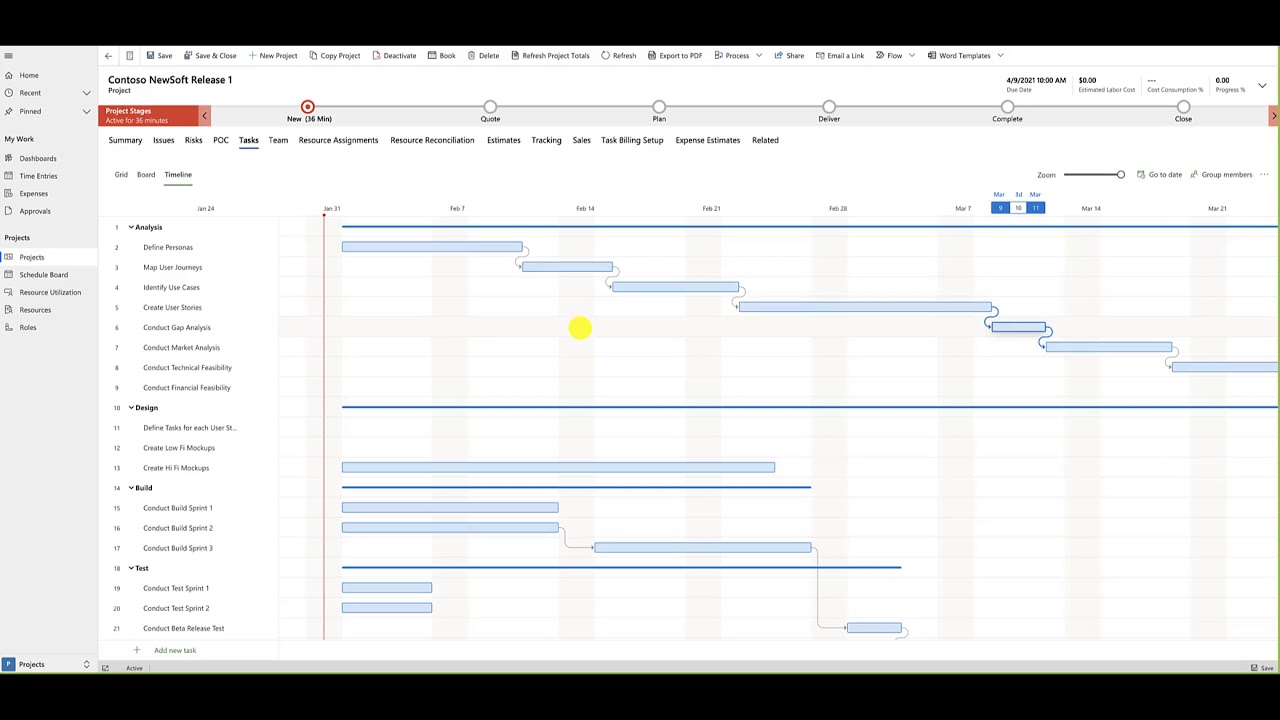Open the timeline more options ellipsis

1264,175
